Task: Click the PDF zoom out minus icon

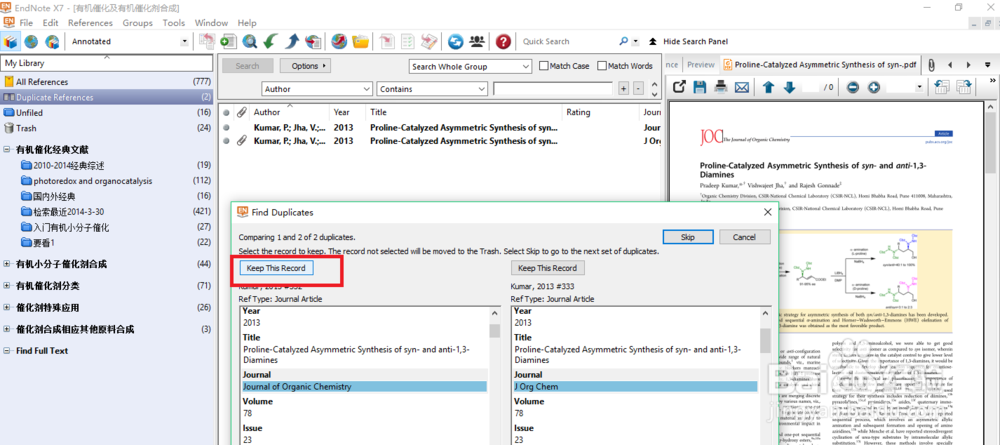Action: click(x=853, y=87)
